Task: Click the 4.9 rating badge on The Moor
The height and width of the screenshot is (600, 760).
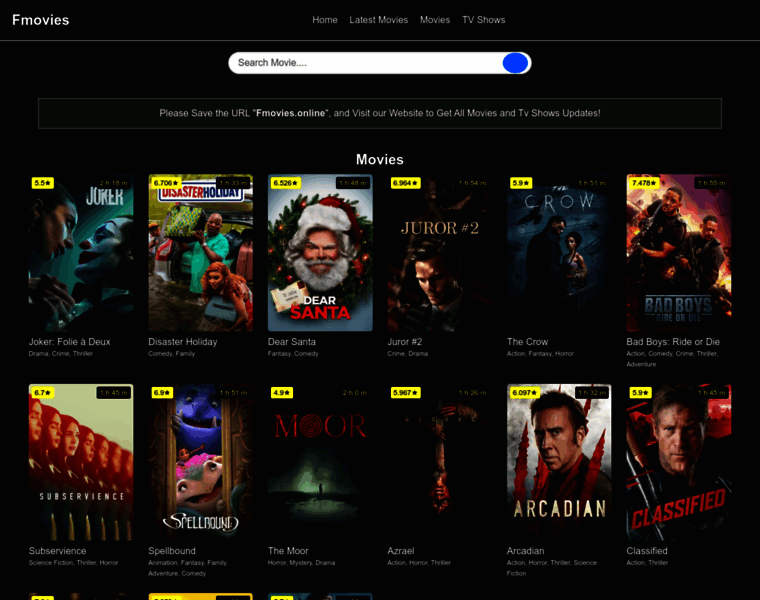Action: tap(282, 393)
